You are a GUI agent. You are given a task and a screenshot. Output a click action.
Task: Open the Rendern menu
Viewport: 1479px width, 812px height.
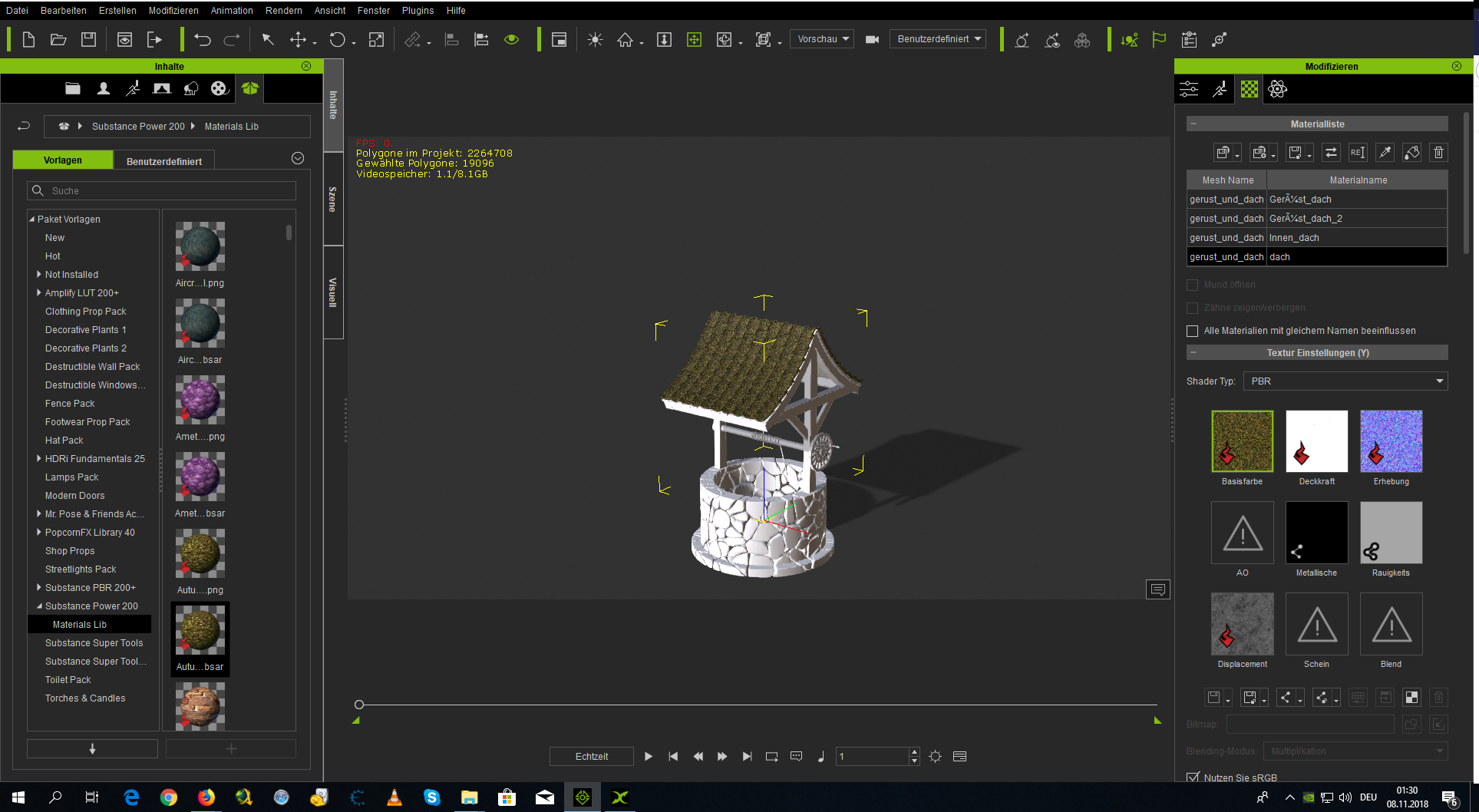283,10
